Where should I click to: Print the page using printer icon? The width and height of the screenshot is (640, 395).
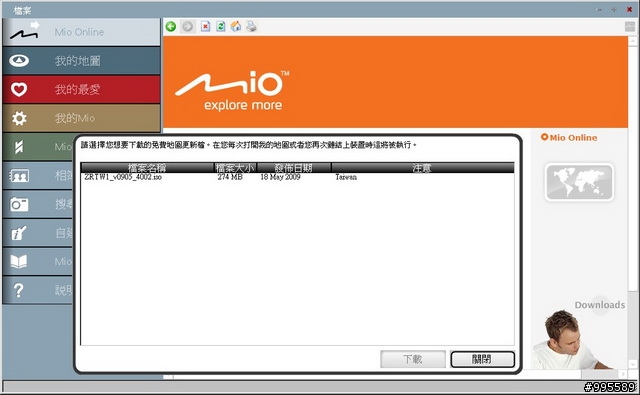[x=251, y=27]
